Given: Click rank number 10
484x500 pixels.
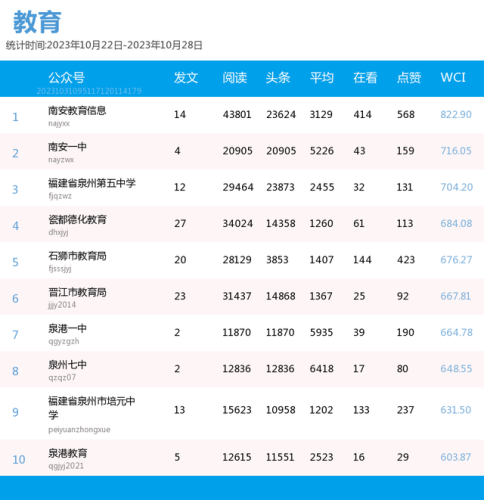Looking at the screenshot, I should [x=19, y=460].
